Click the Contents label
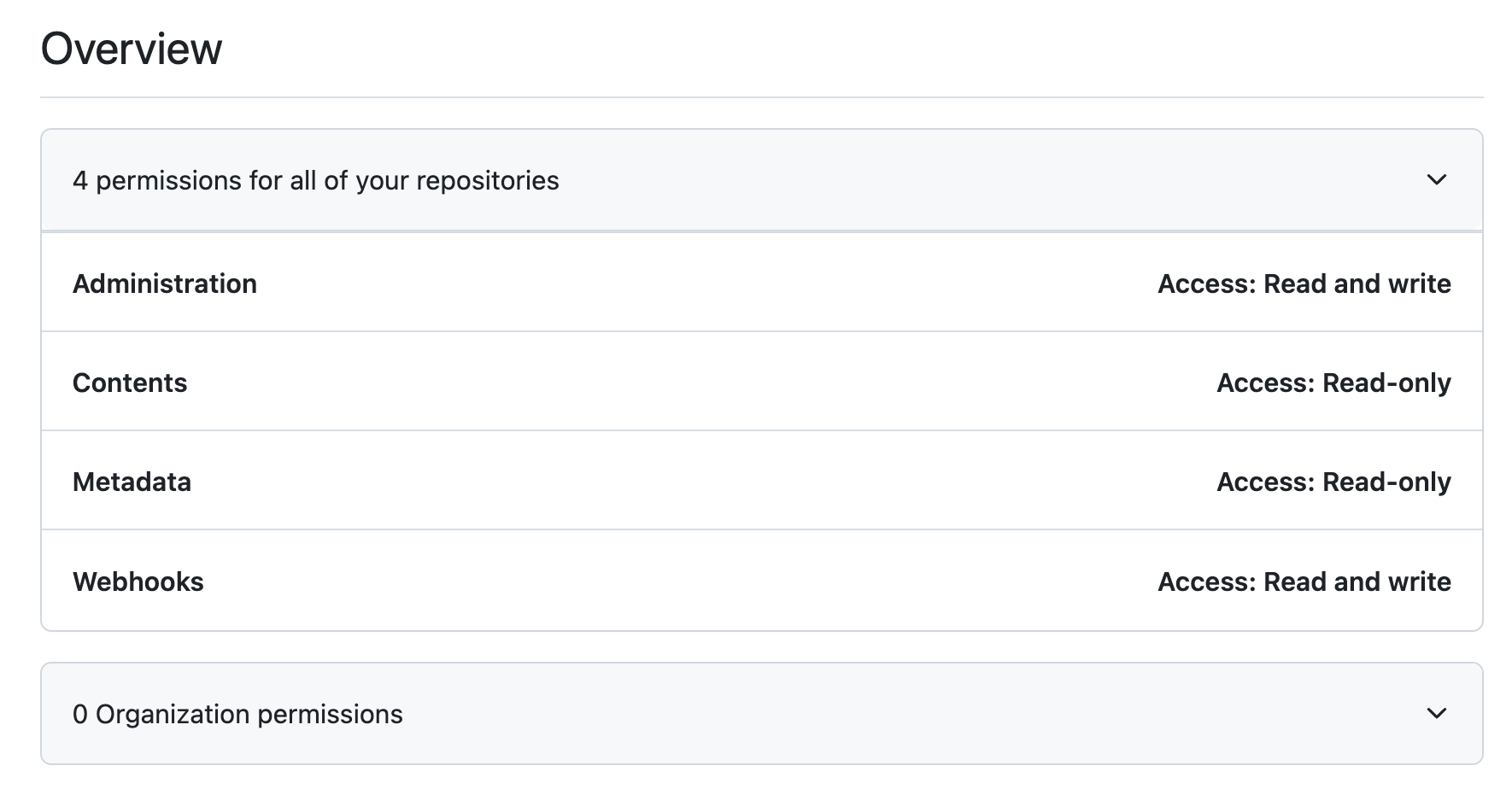 [x=130, y=383]
